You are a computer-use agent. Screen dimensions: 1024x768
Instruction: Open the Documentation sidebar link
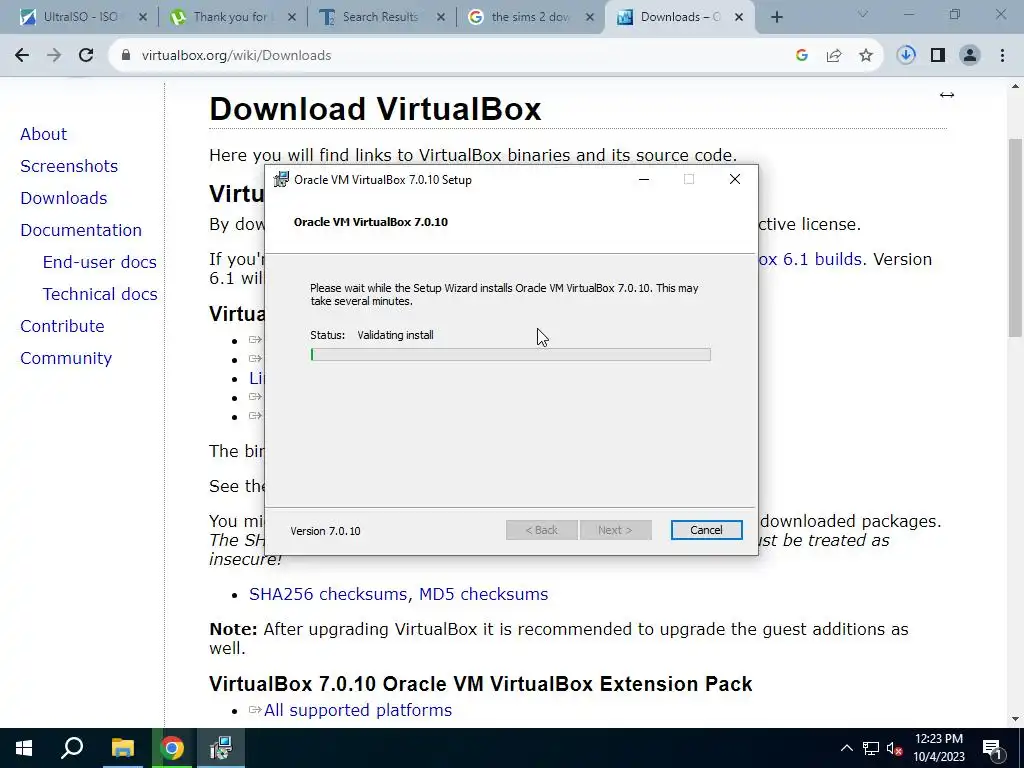click(x=81, y=230)
